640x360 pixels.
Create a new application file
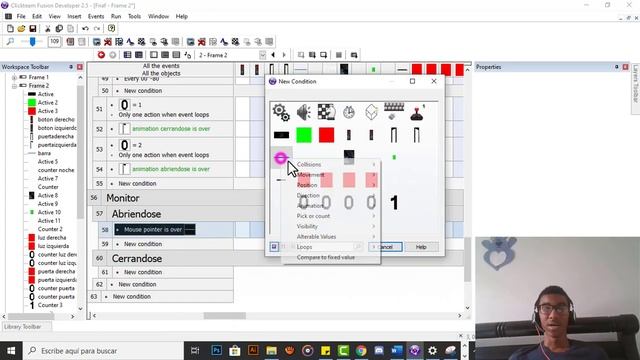click(10, 29)
